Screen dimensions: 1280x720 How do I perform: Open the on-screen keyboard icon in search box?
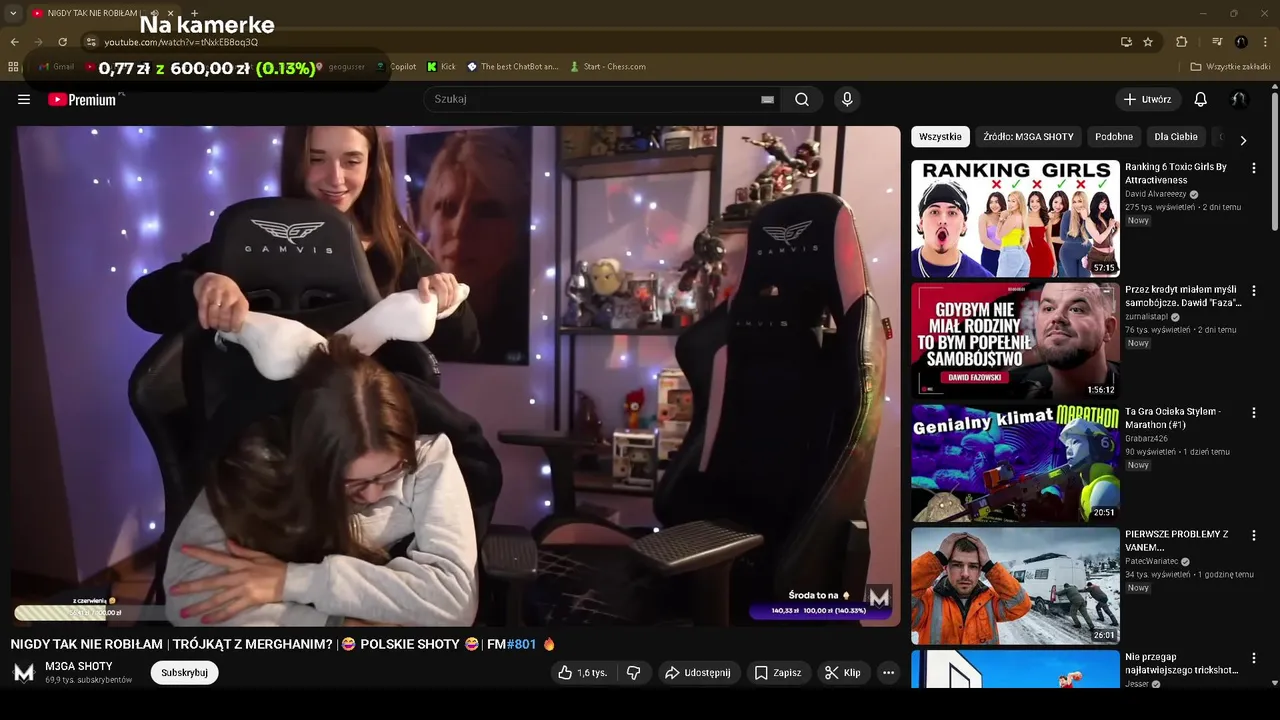(767, 99)
